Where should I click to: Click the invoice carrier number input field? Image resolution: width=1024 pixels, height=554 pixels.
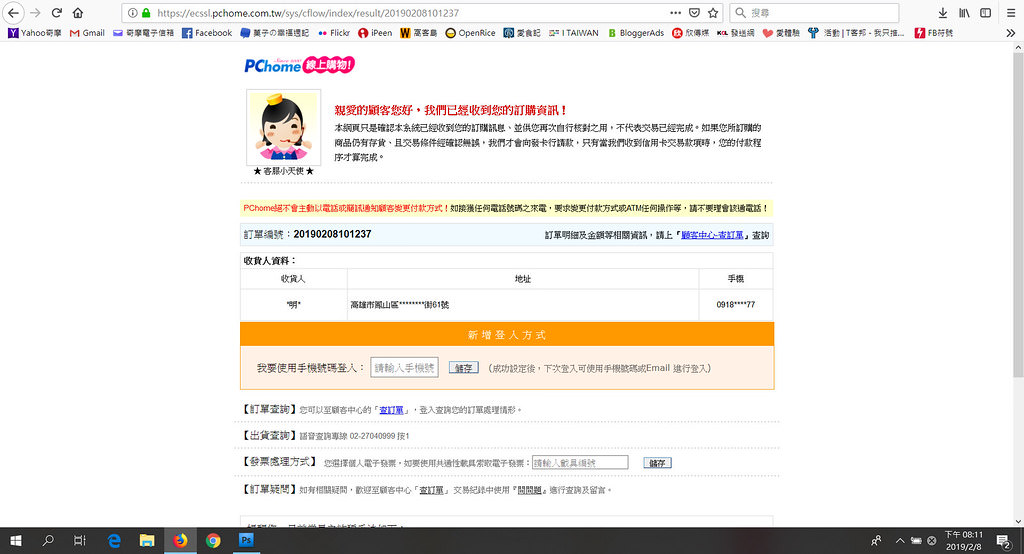pyautogui.click(x=580, y=463)
